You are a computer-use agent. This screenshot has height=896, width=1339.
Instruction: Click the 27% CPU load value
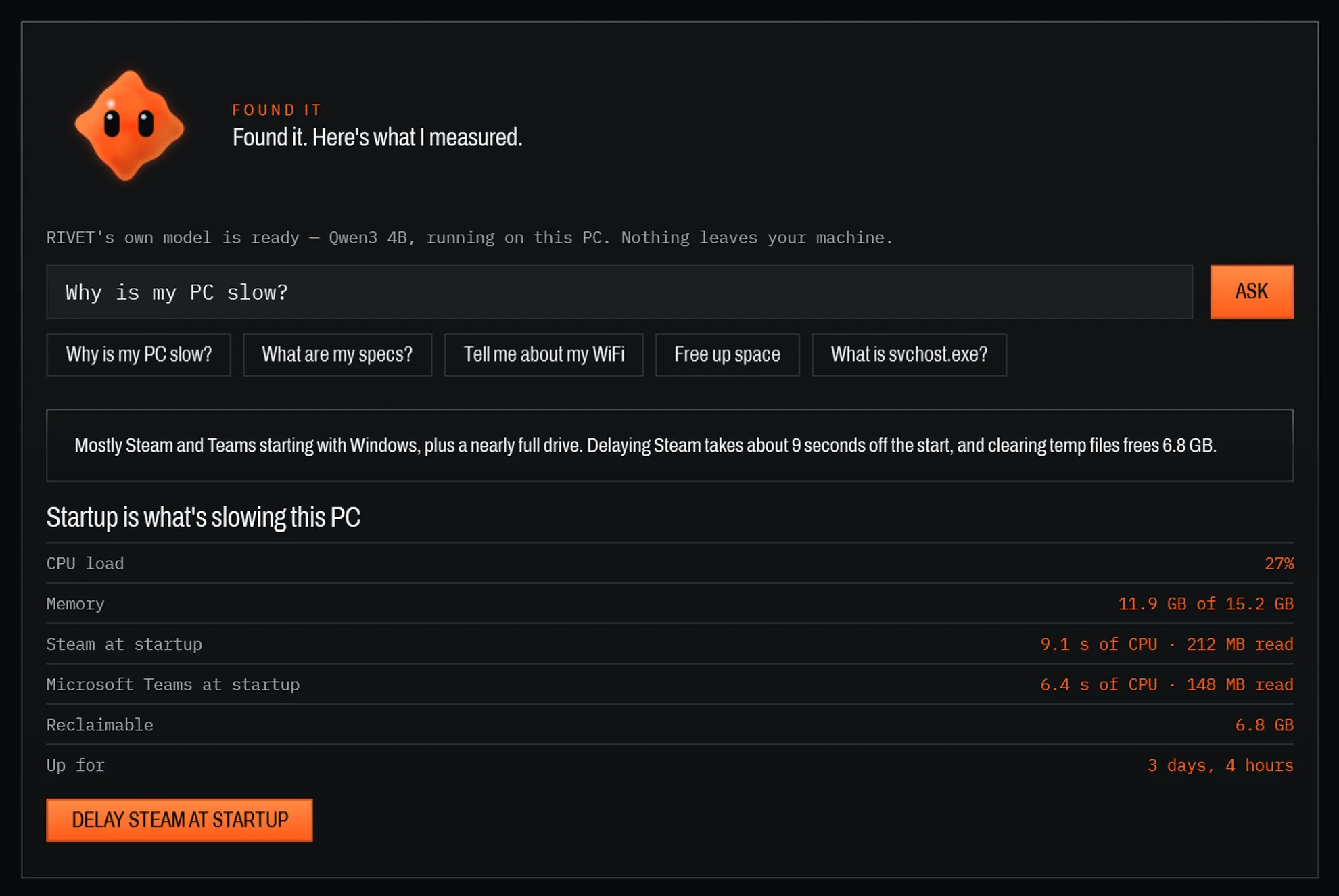[x=1279, y=563]
